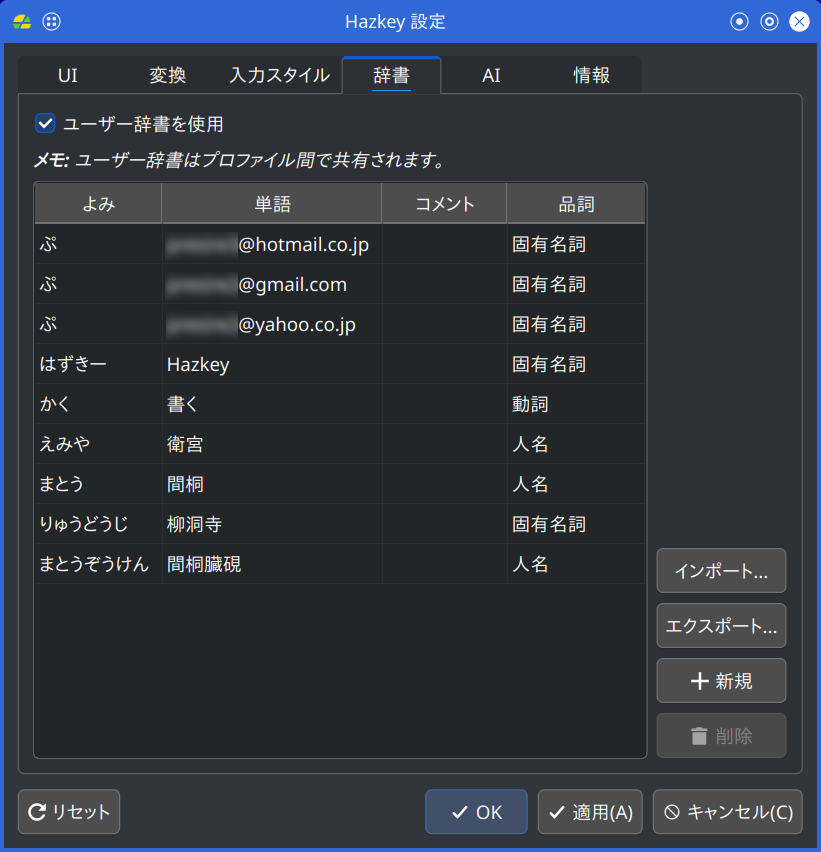Image resolution: width=821 pixels, height=852 pixels.
Task: Go to the AI tab
Action: point(491,75)
